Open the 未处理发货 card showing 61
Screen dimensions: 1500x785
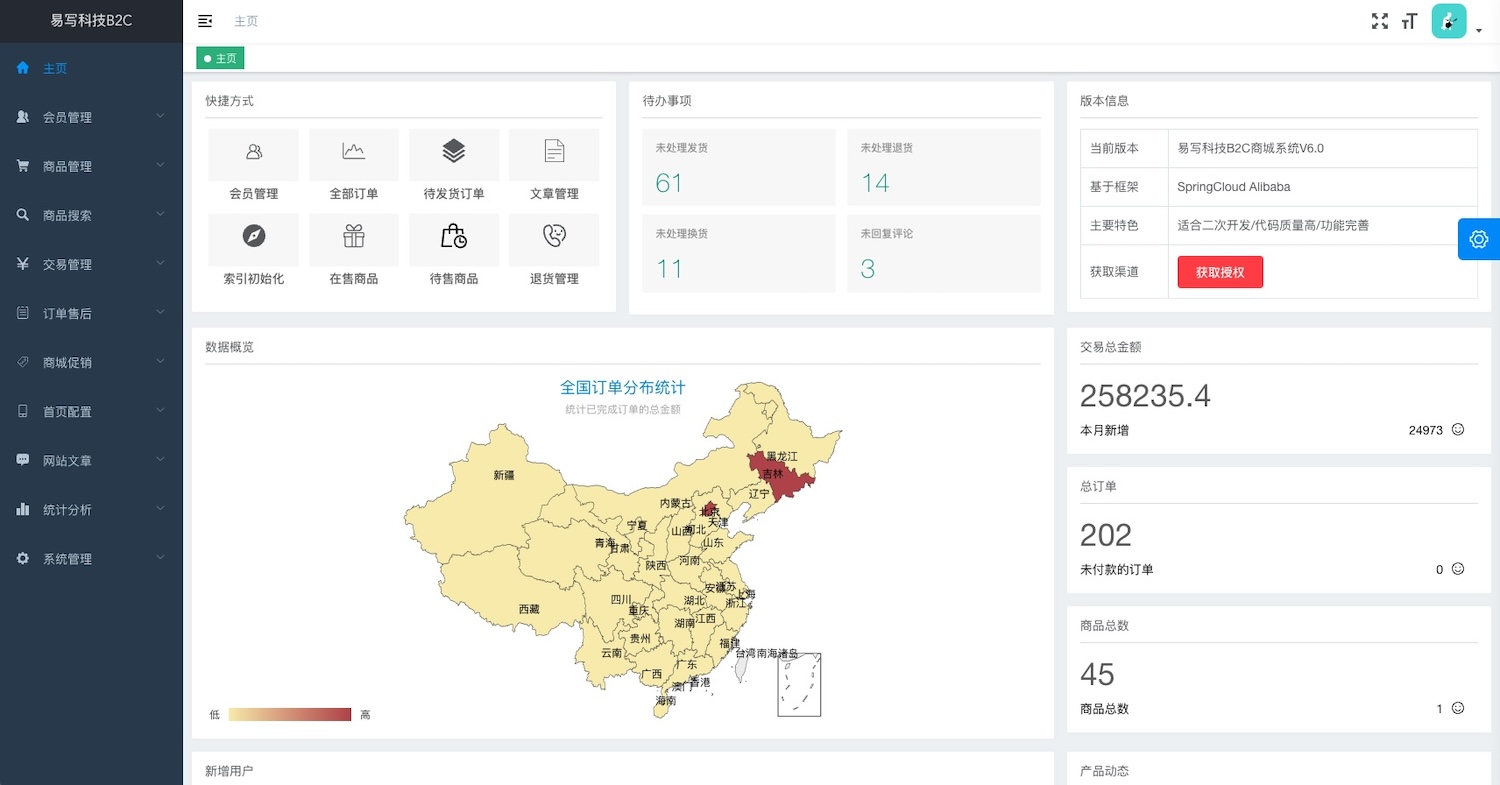click(x=738, y=167)
